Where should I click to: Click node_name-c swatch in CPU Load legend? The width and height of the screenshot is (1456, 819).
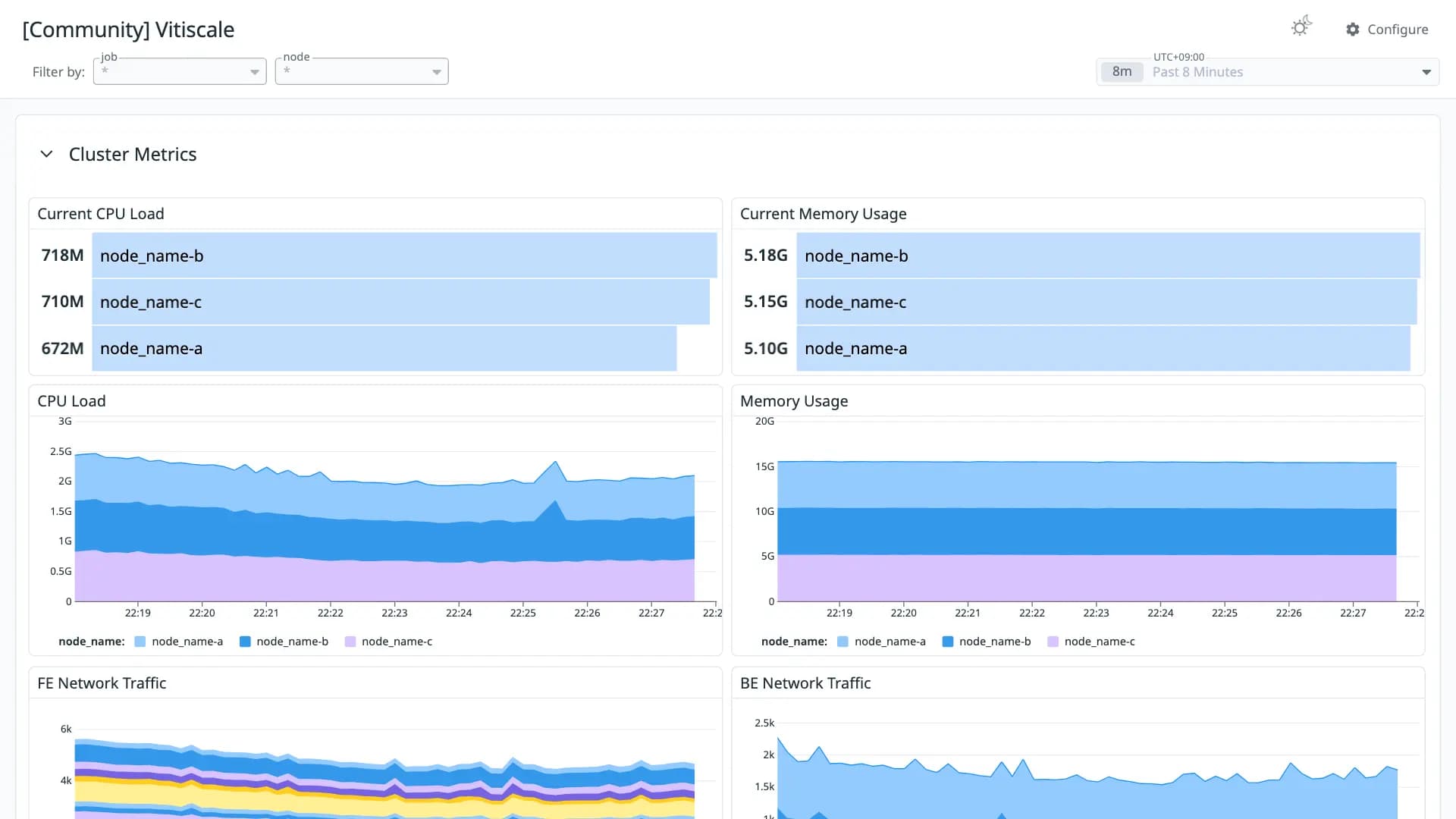(x=350, y=642)
